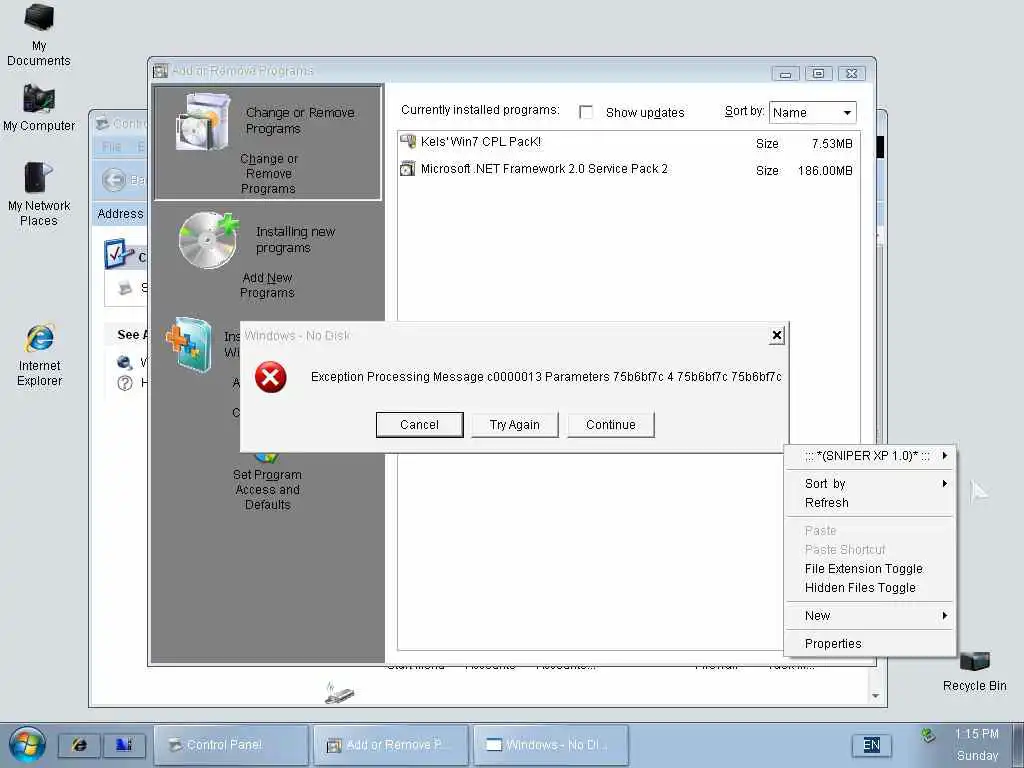This screenshot has width=1024, height=768.
Task: Switch to Add or Remove Programs taskbar button
Action: (x=391, y=744)
